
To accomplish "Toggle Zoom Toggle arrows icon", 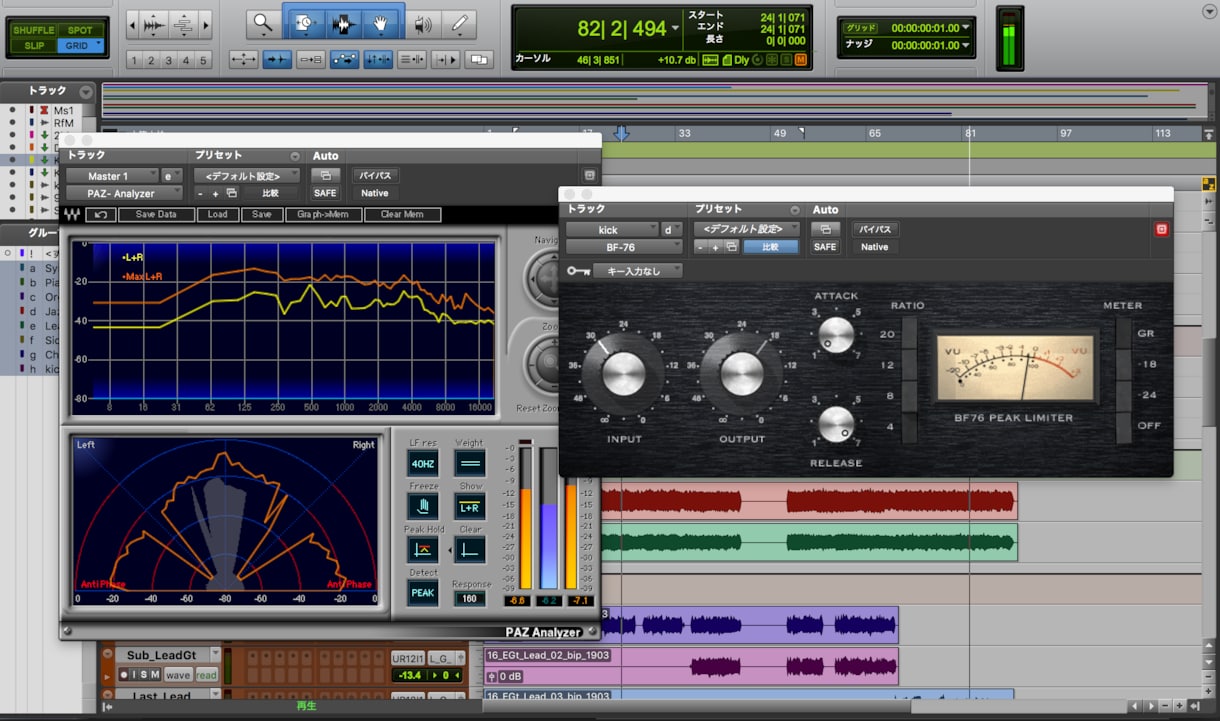I will point(243,60).
